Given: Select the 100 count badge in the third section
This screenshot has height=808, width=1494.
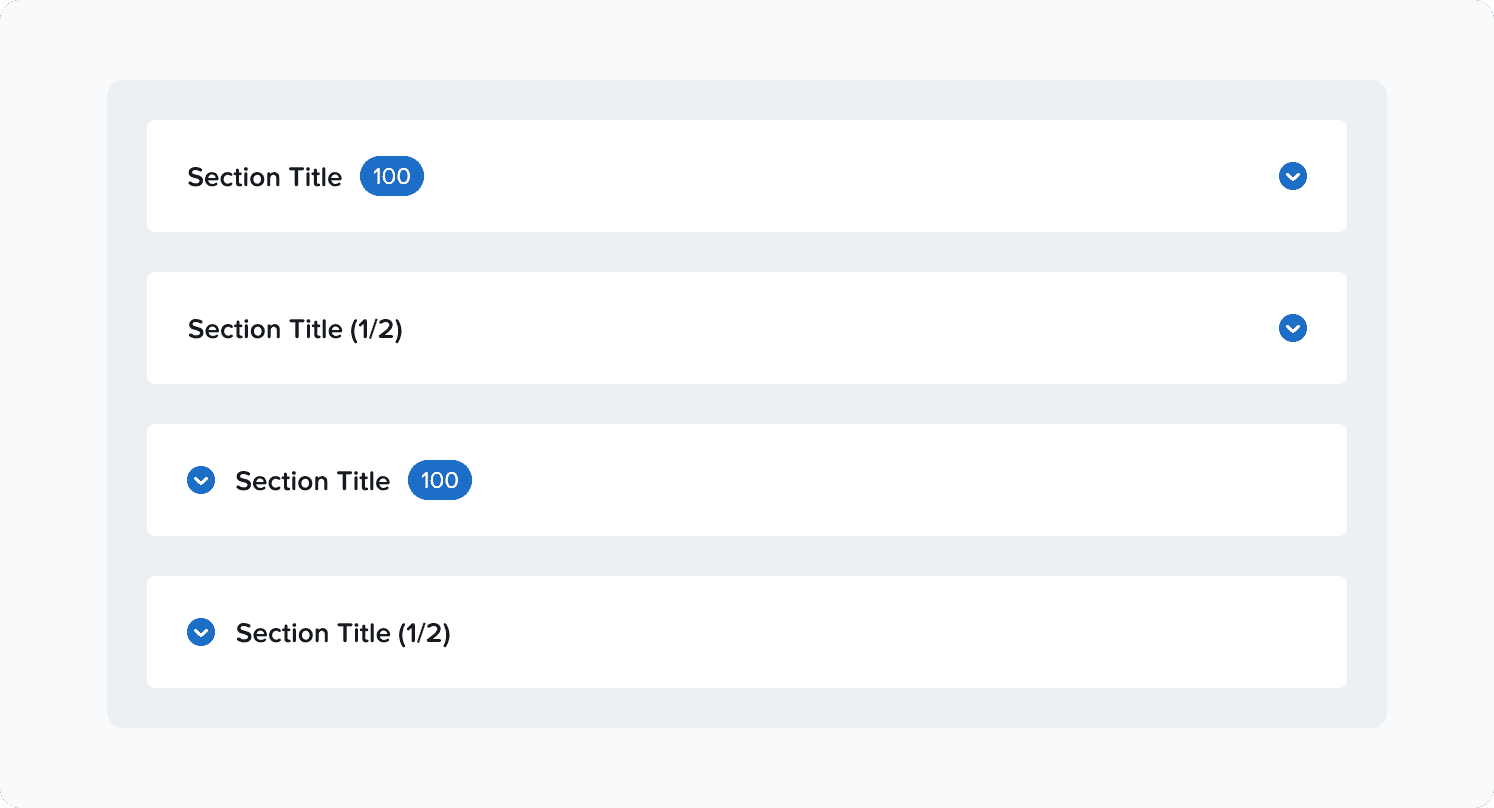Looking at the screenshot, I should point(439,480).
